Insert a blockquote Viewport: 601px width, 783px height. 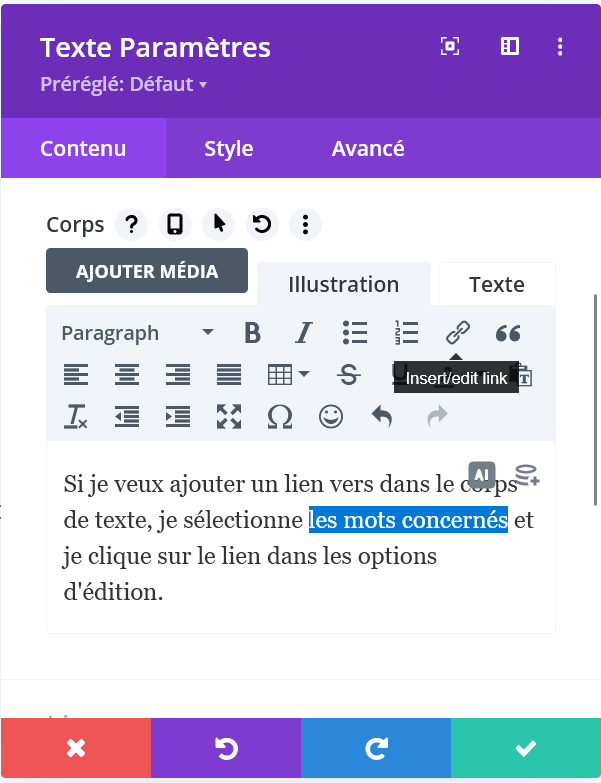click(x=508, y=333)
